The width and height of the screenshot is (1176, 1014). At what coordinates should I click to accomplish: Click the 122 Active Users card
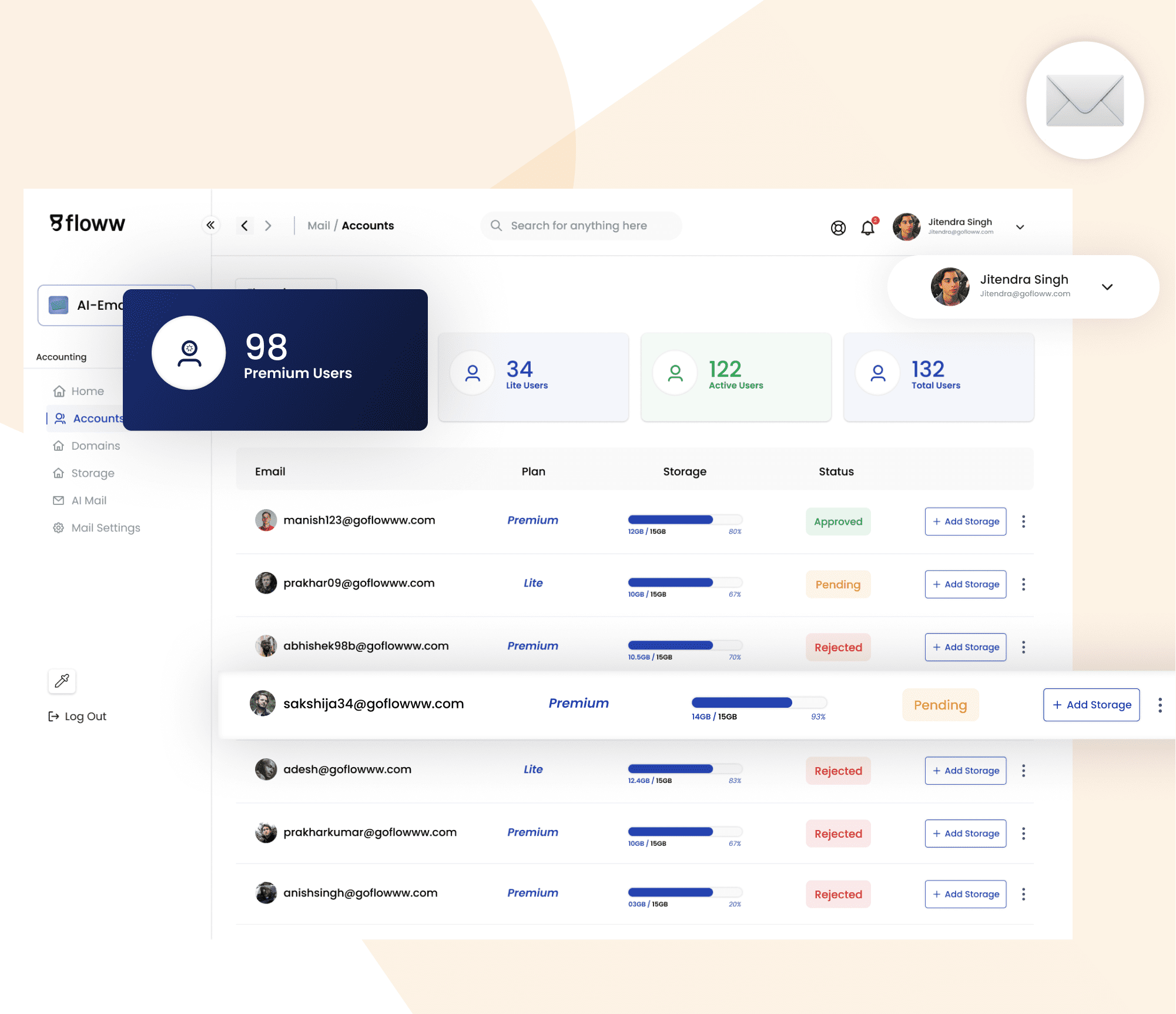click(736, 377)
